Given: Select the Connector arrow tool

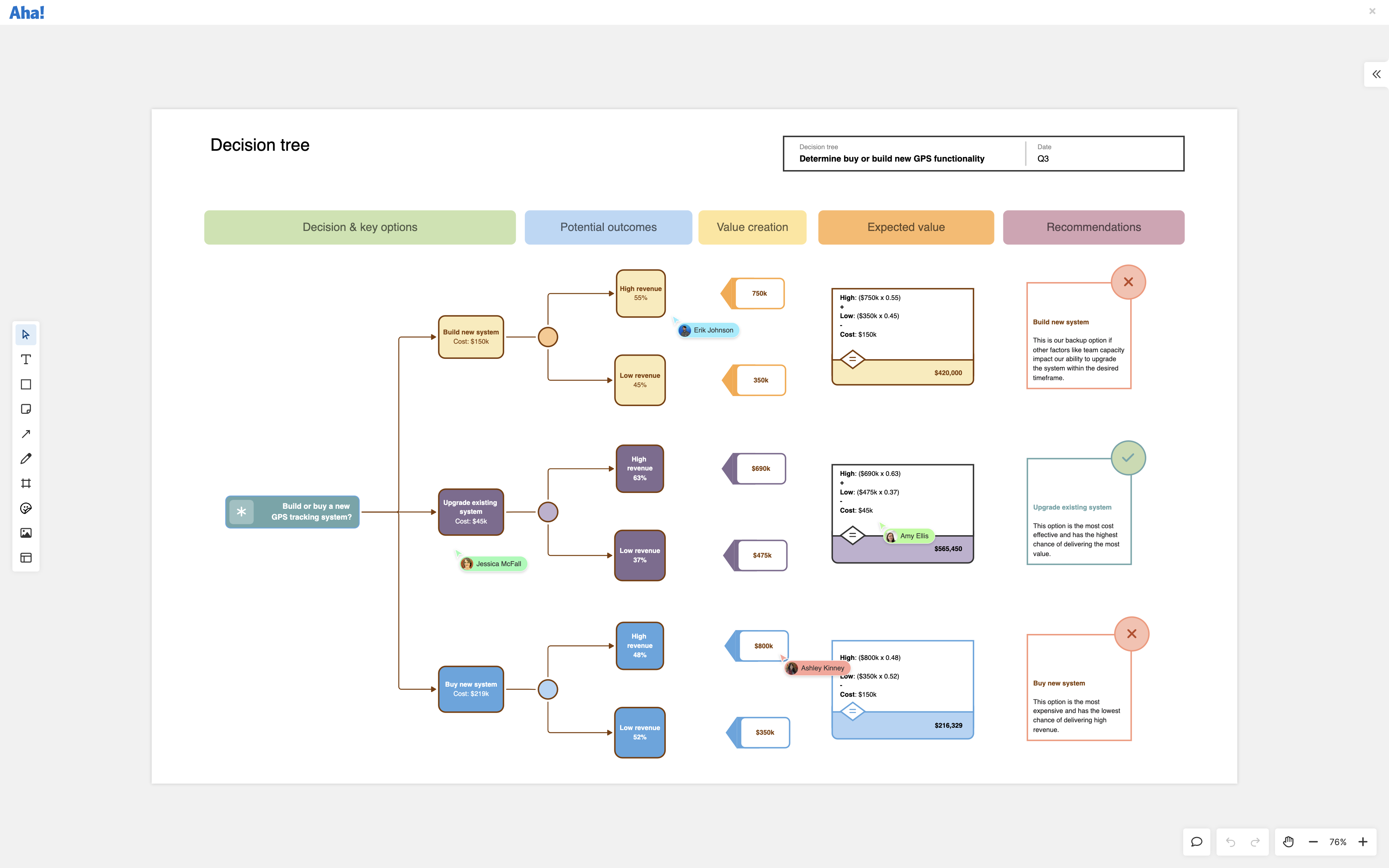Looking at the screenshot, I should (26, 434).
